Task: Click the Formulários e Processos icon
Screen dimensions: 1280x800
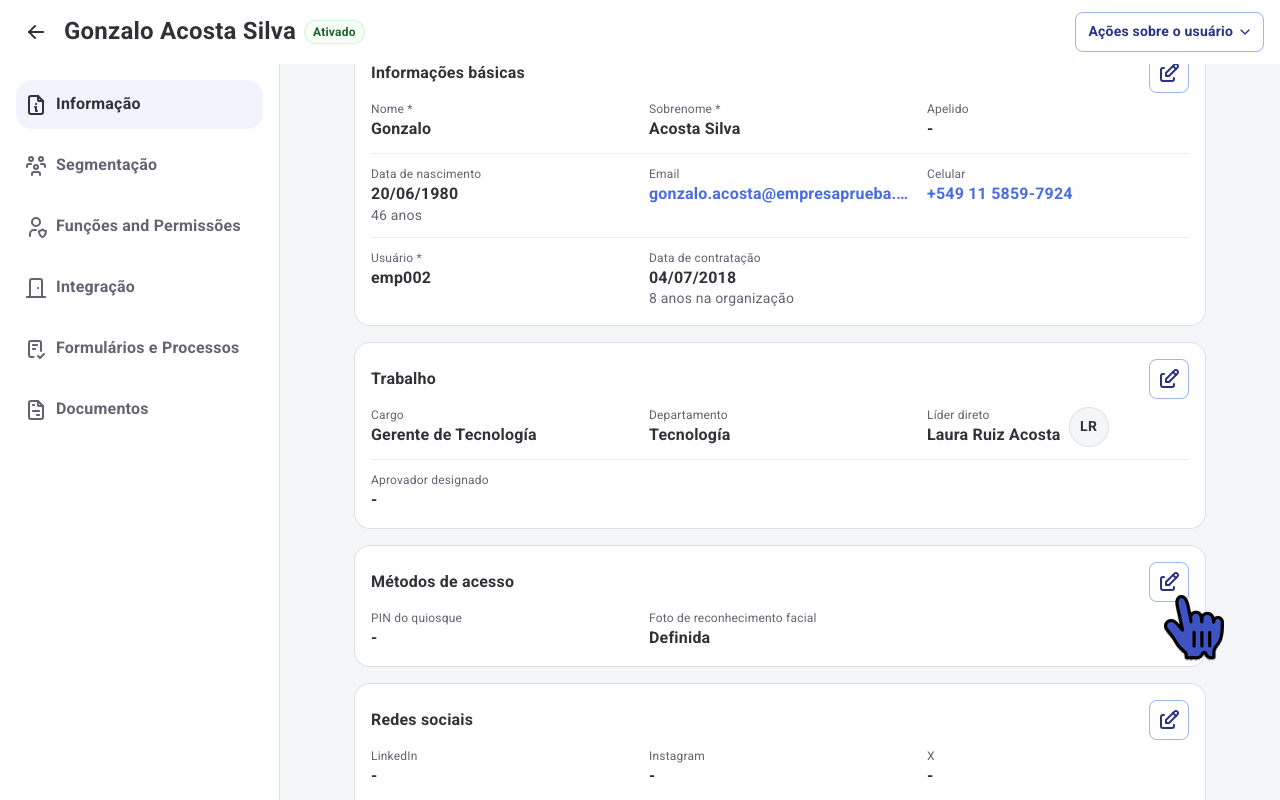Action: (36, 349)
